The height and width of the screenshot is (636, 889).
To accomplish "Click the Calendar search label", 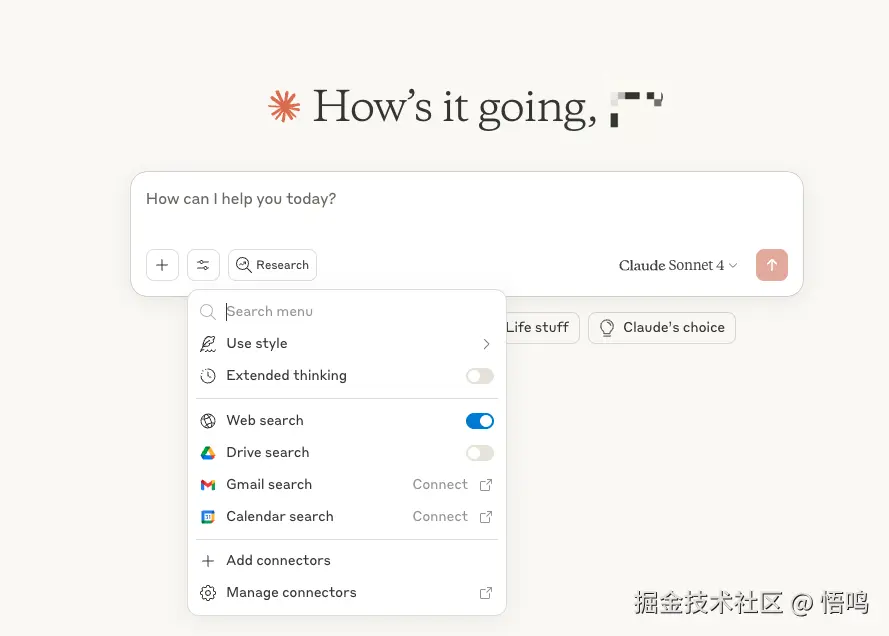I will [x=280, y=516].
